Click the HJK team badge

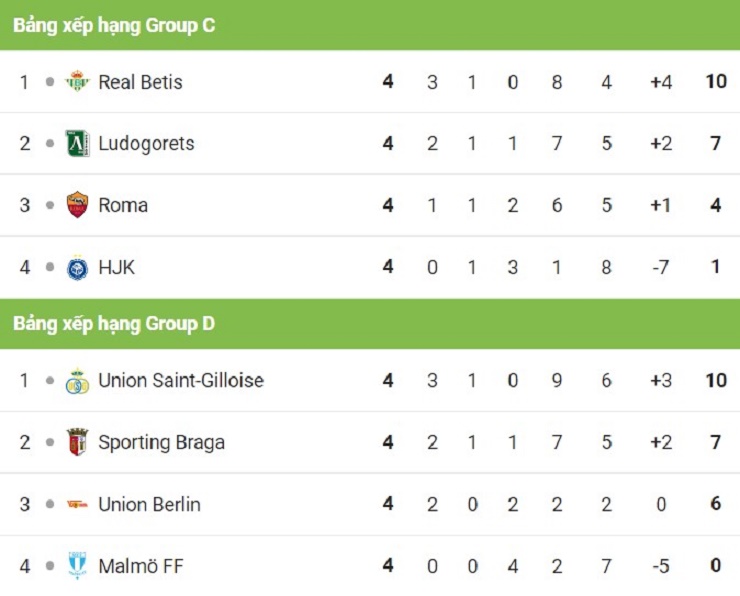coord(77,267)
